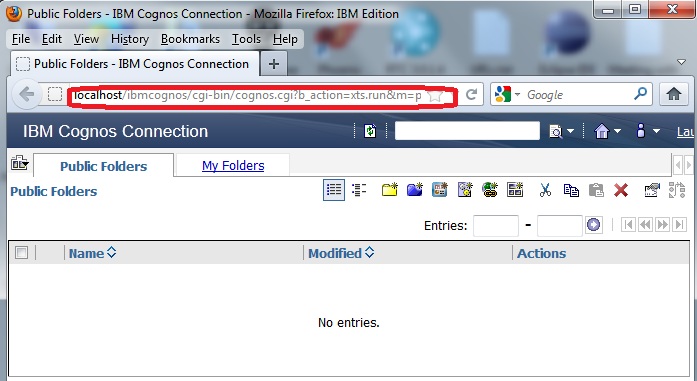Image resolution: width=697 pixels, height=381 pixels.
Task: Open the Firefox Edit menu
Action: (x=52, y=39)
